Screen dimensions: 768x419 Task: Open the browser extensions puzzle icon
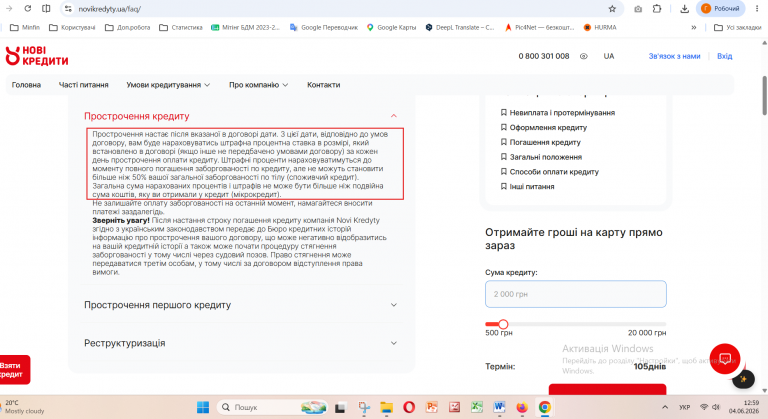(657, 9)
